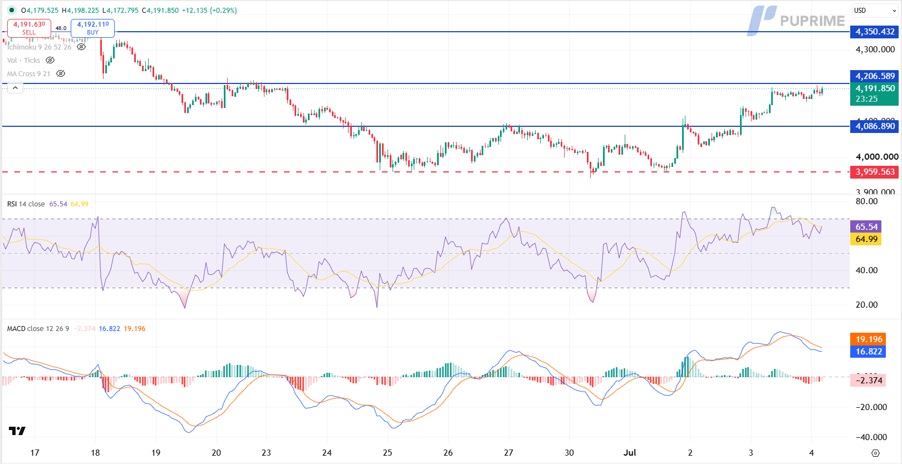Click the MA Cross 9 21 legend text

(x=29, y=74)
